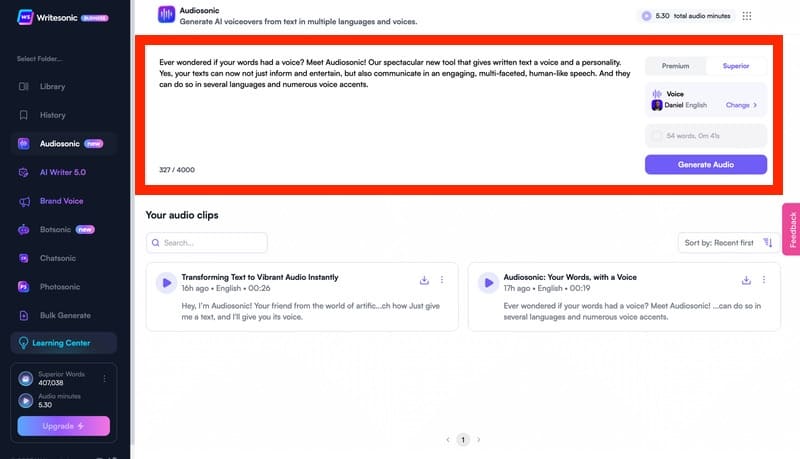Click the Library book icon
The height and width of the screenshot is (459, 800).
click(23, 87)
